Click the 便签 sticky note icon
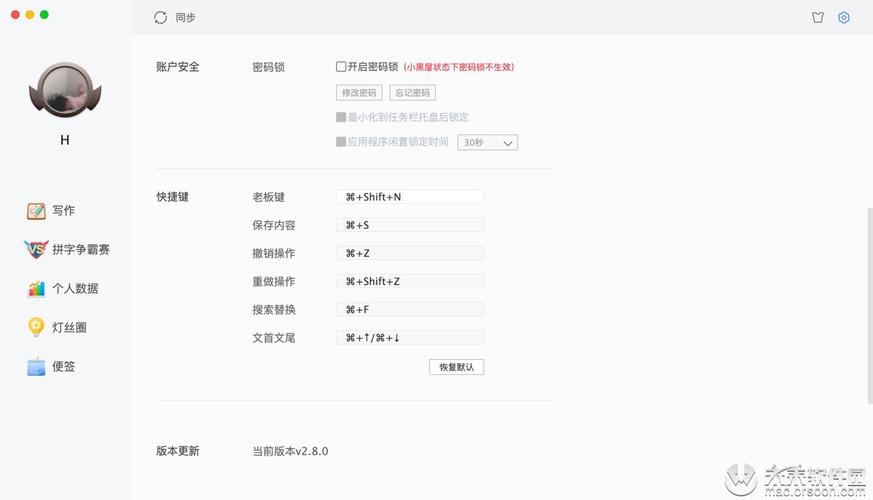This screenshot has width=873, height=500. point(36,367)
